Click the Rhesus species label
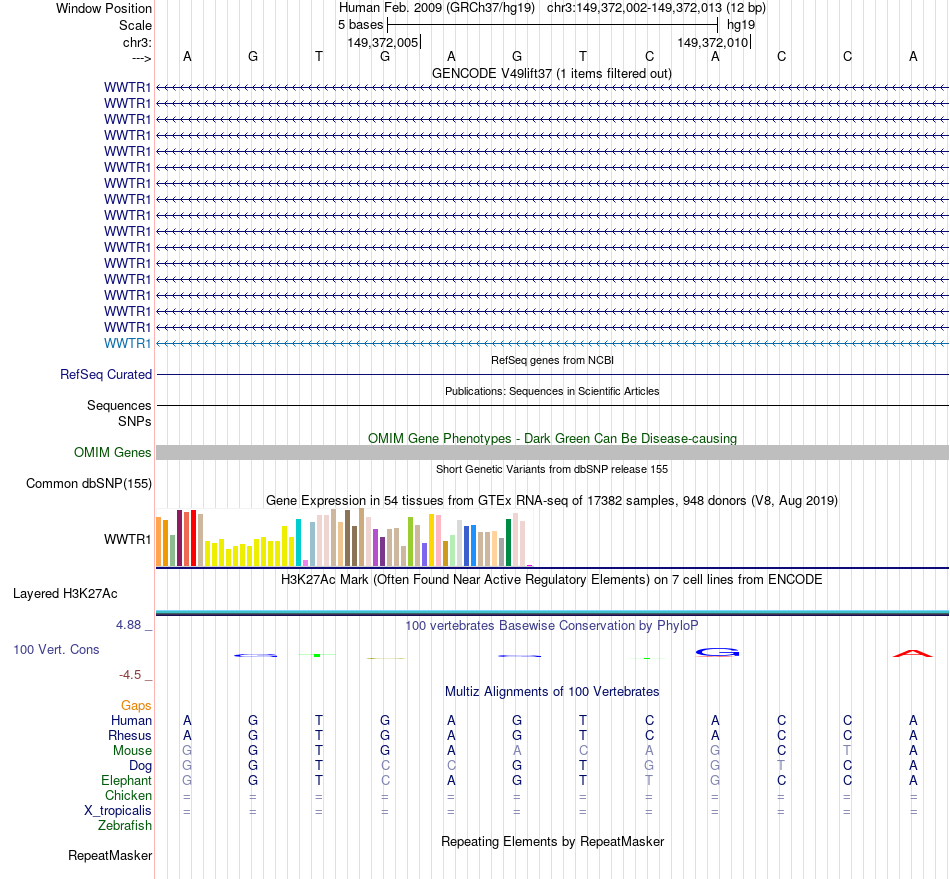 130,735
